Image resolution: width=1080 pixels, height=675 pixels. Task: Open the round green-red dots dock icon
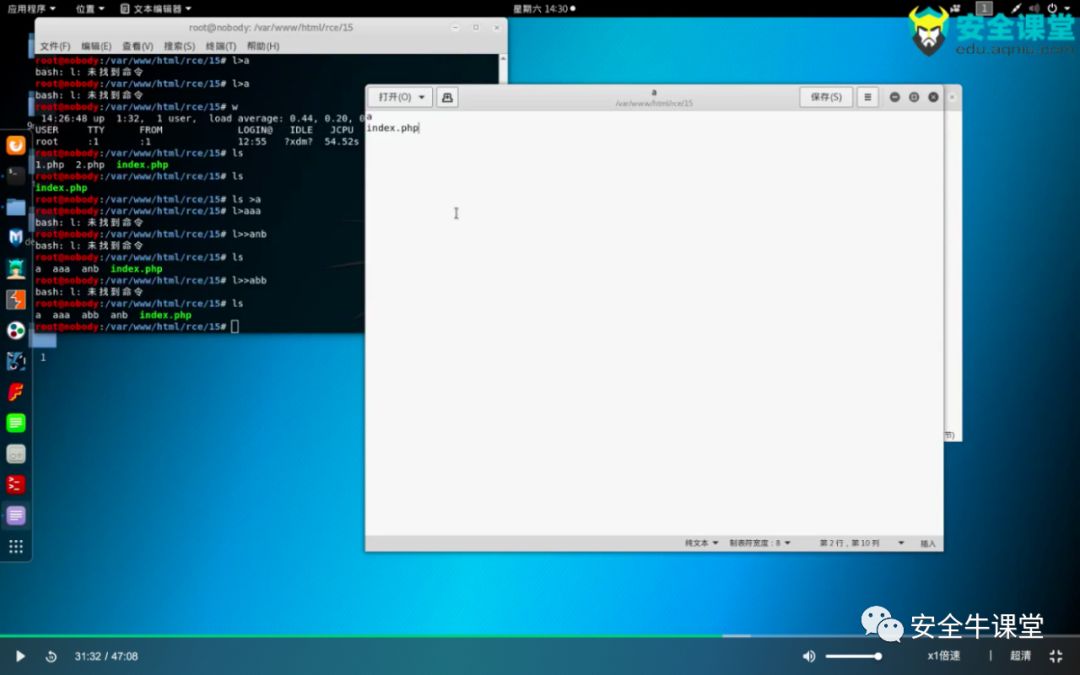[x=16, y=331]
